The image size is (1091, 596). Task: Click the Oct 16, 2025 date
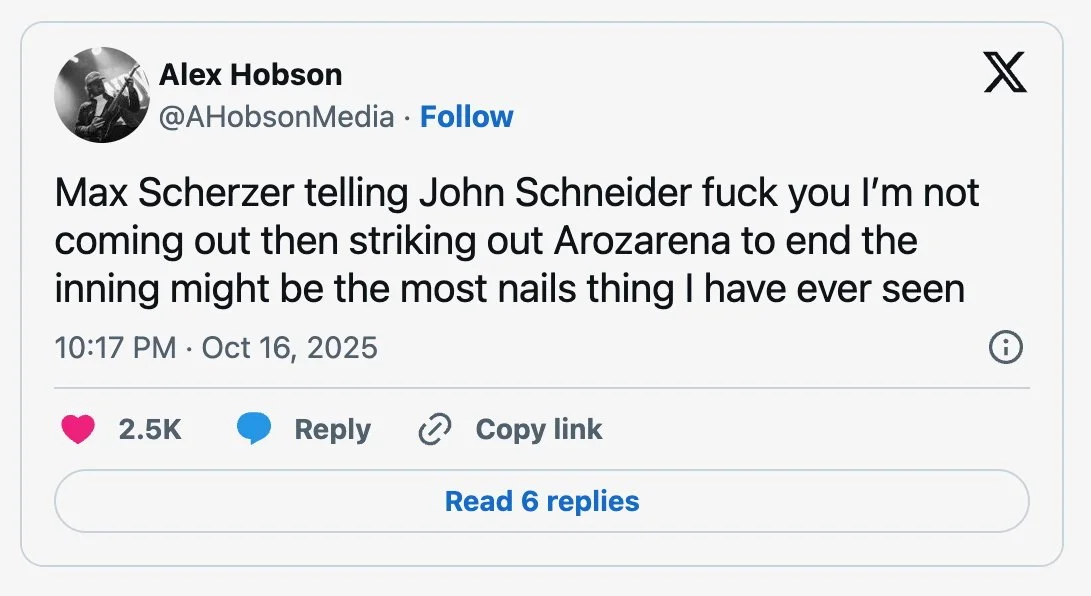[x=290, y=348]
